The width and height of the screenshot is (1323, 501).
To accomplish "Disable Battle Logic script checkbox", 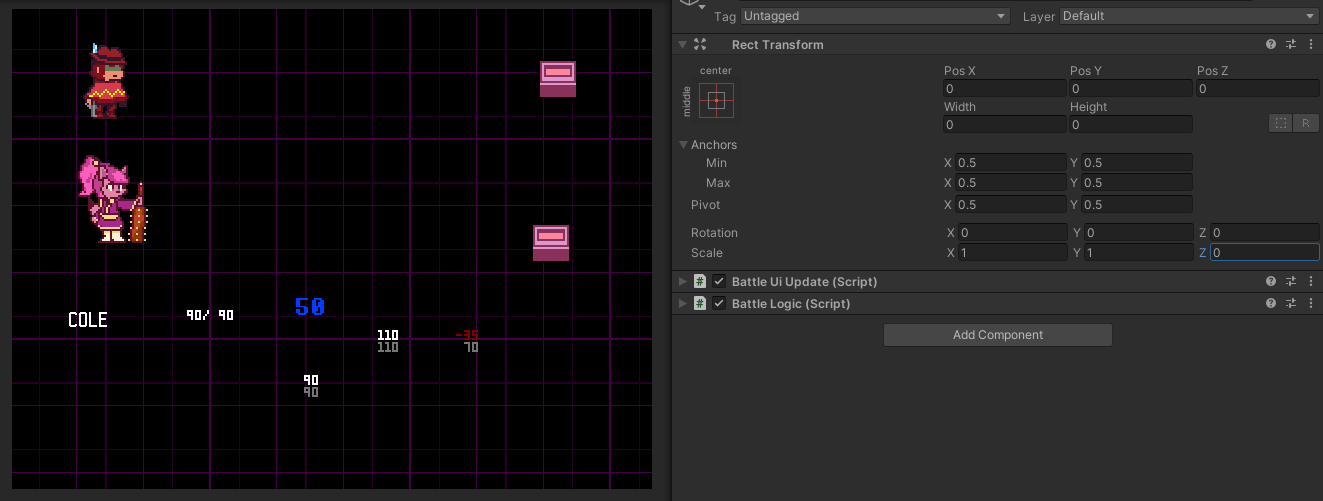I will point(719,304).
